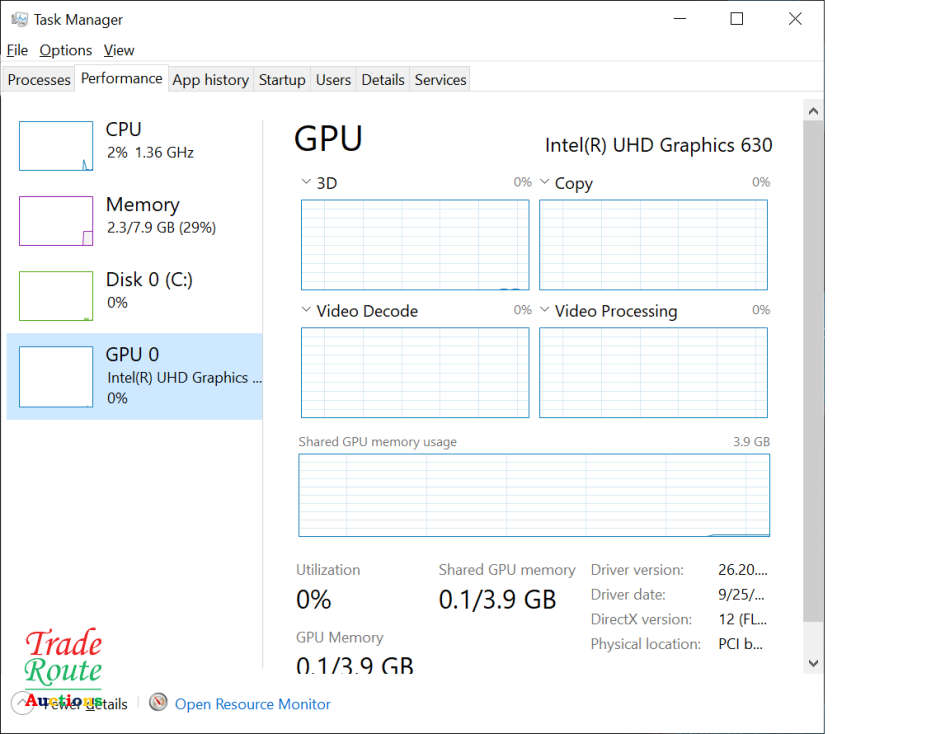Click the Open Resource Monitor link

click(252, 704)
